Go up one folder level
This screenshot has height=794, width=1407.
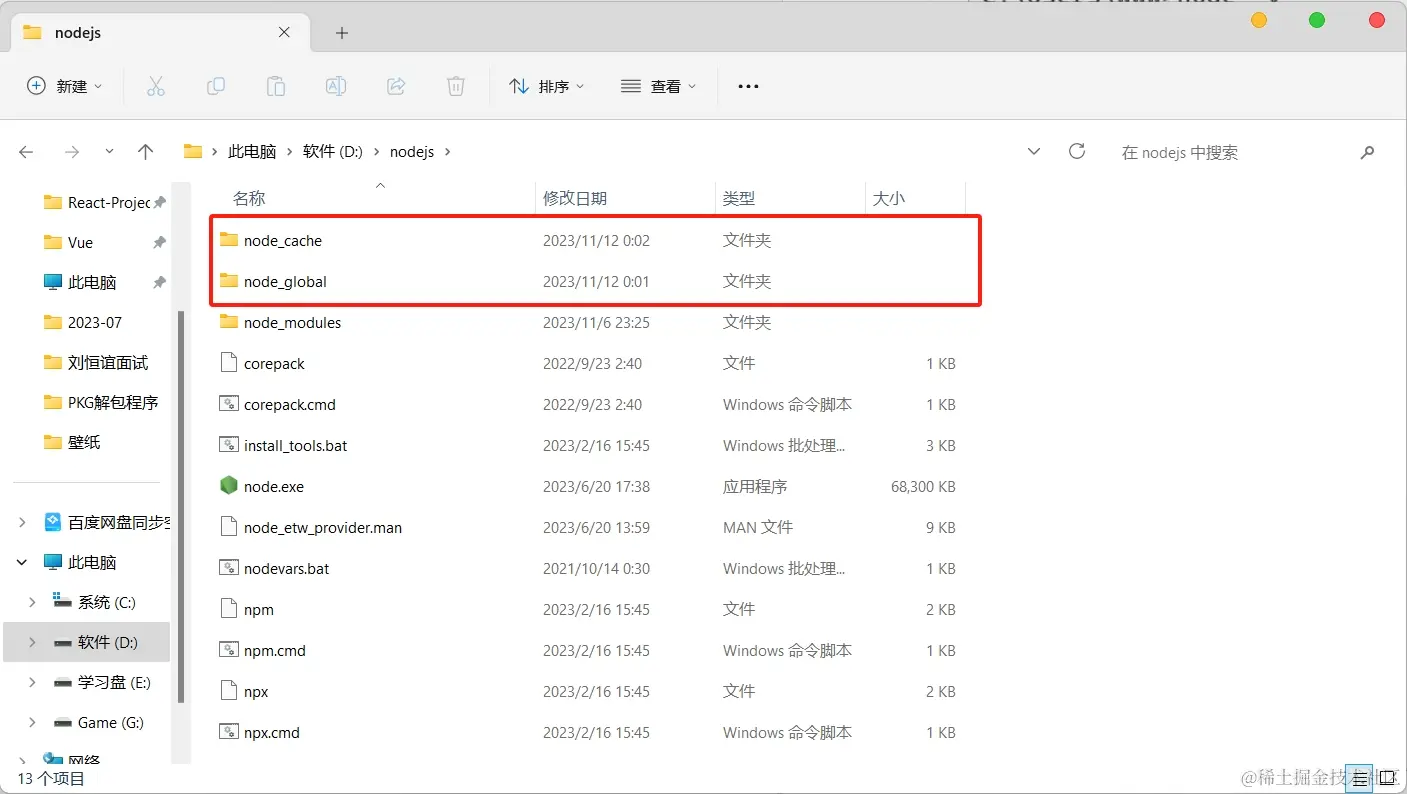click(x=146, y=152)
